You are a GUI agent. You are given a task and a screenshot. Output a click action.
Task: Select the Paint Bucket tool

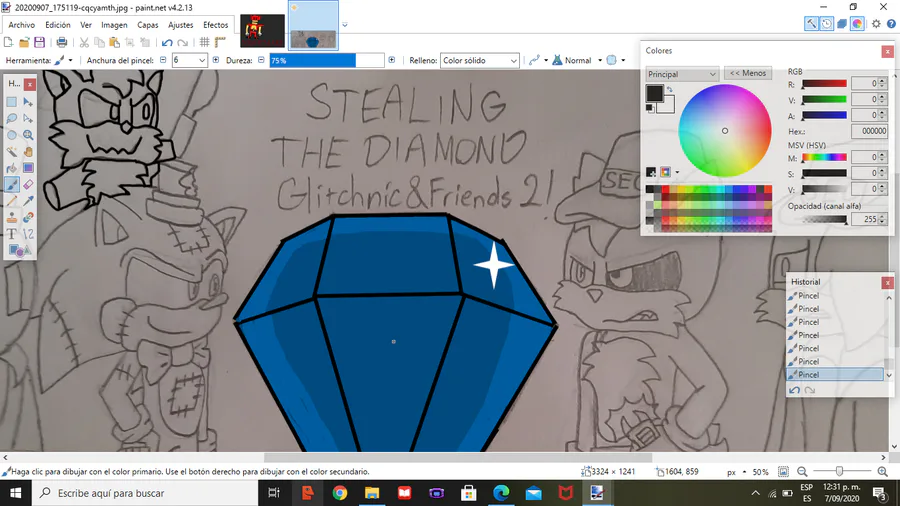(11, 168)
